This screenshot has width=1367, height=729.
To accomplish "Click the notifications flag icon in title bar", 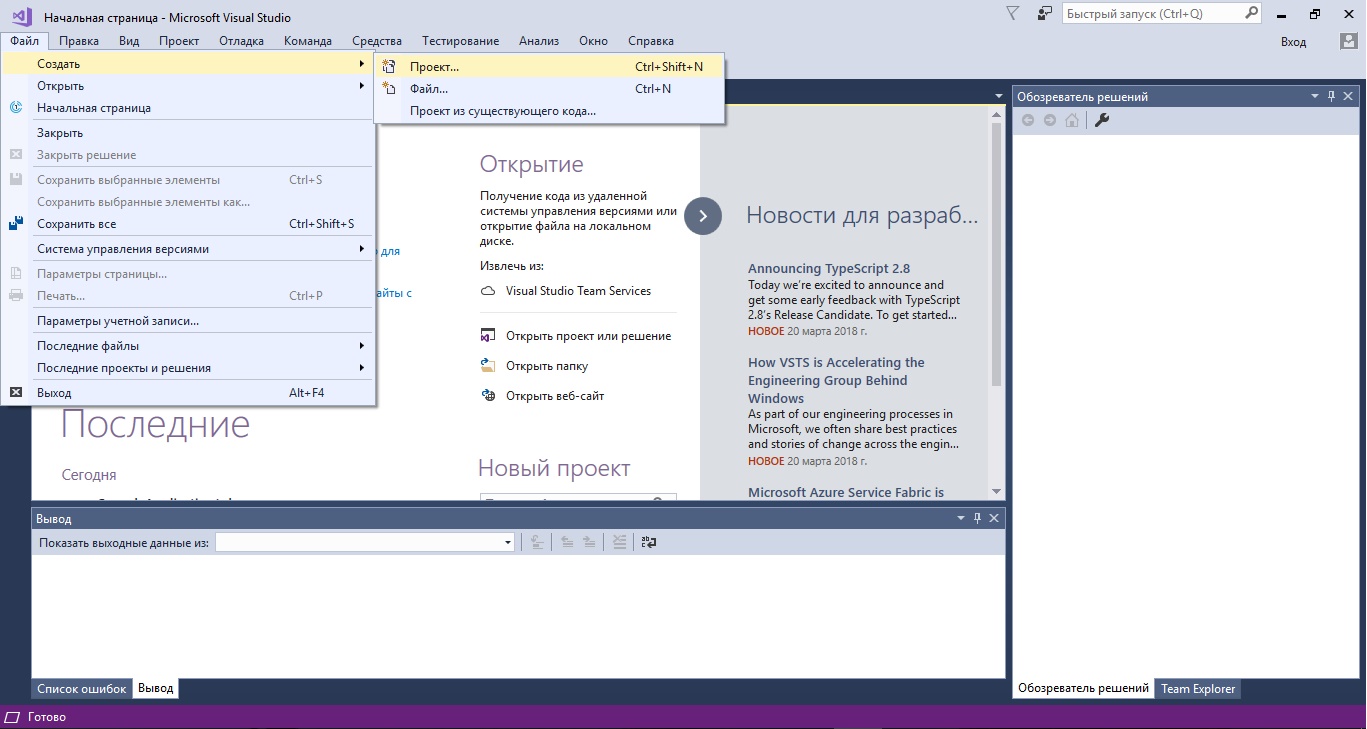I will (x=1012, y=14).
